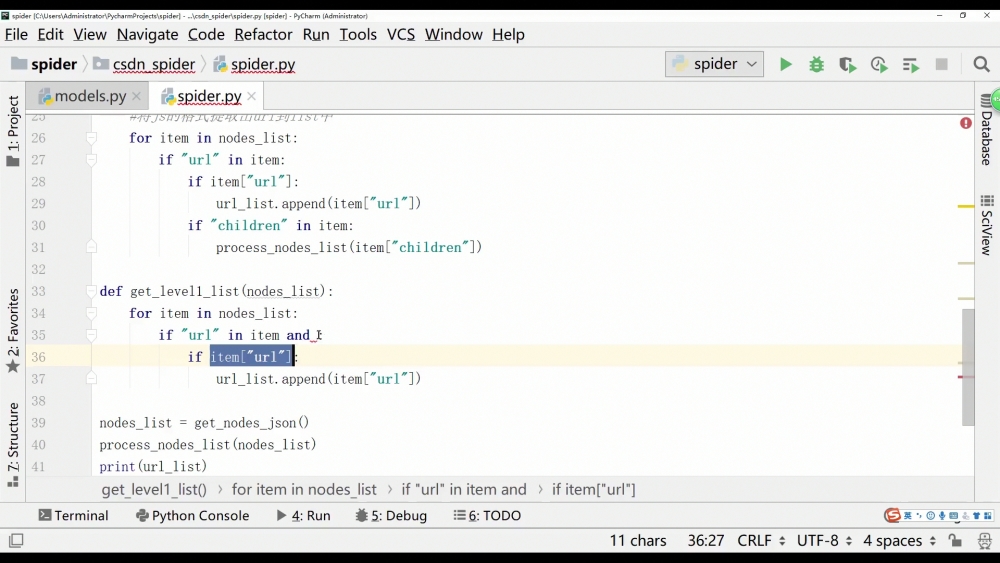
Task: Click the inspector face icon in status bar
Action: [x=985, y=541]
